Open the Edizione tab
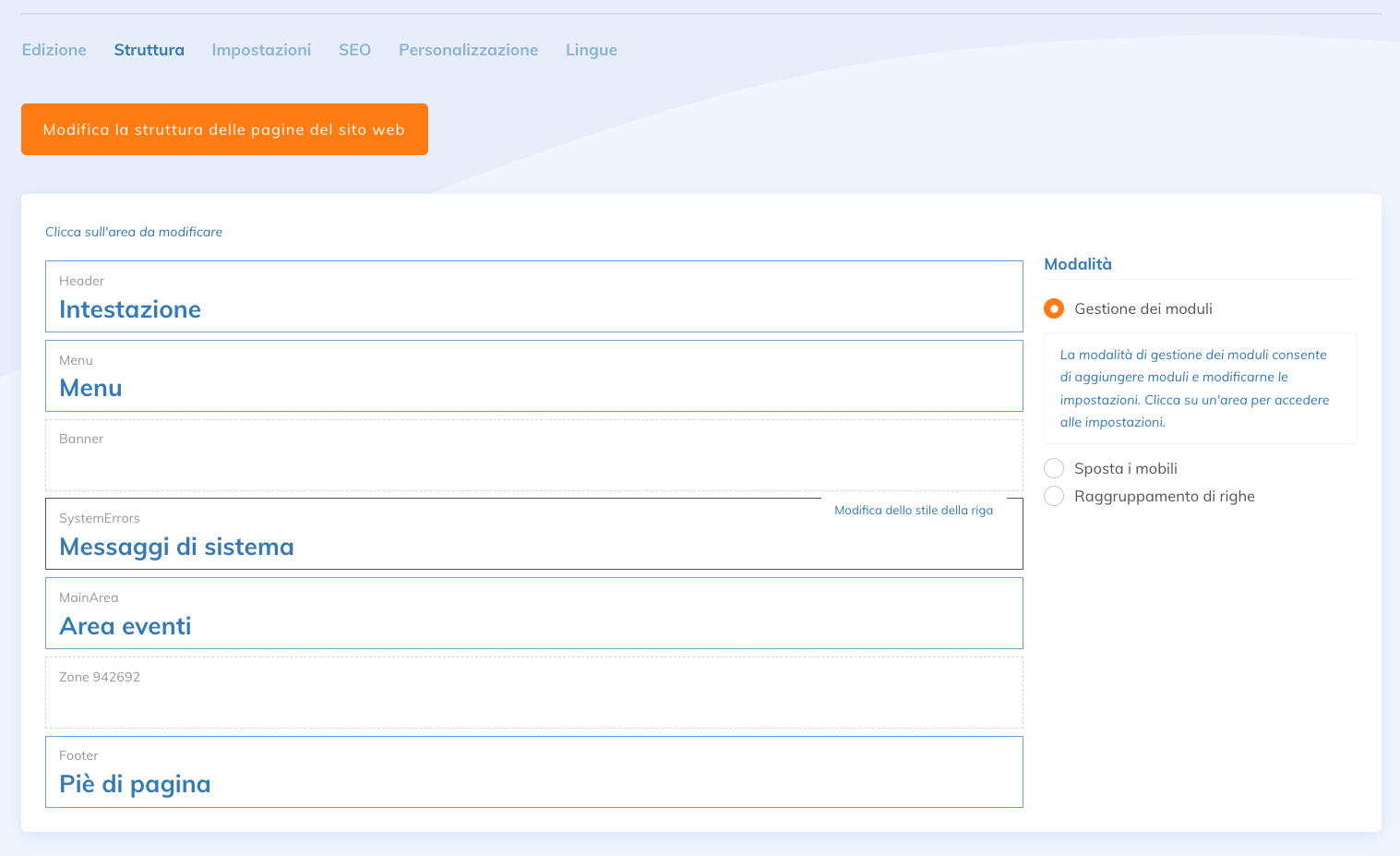 (54, 50)
